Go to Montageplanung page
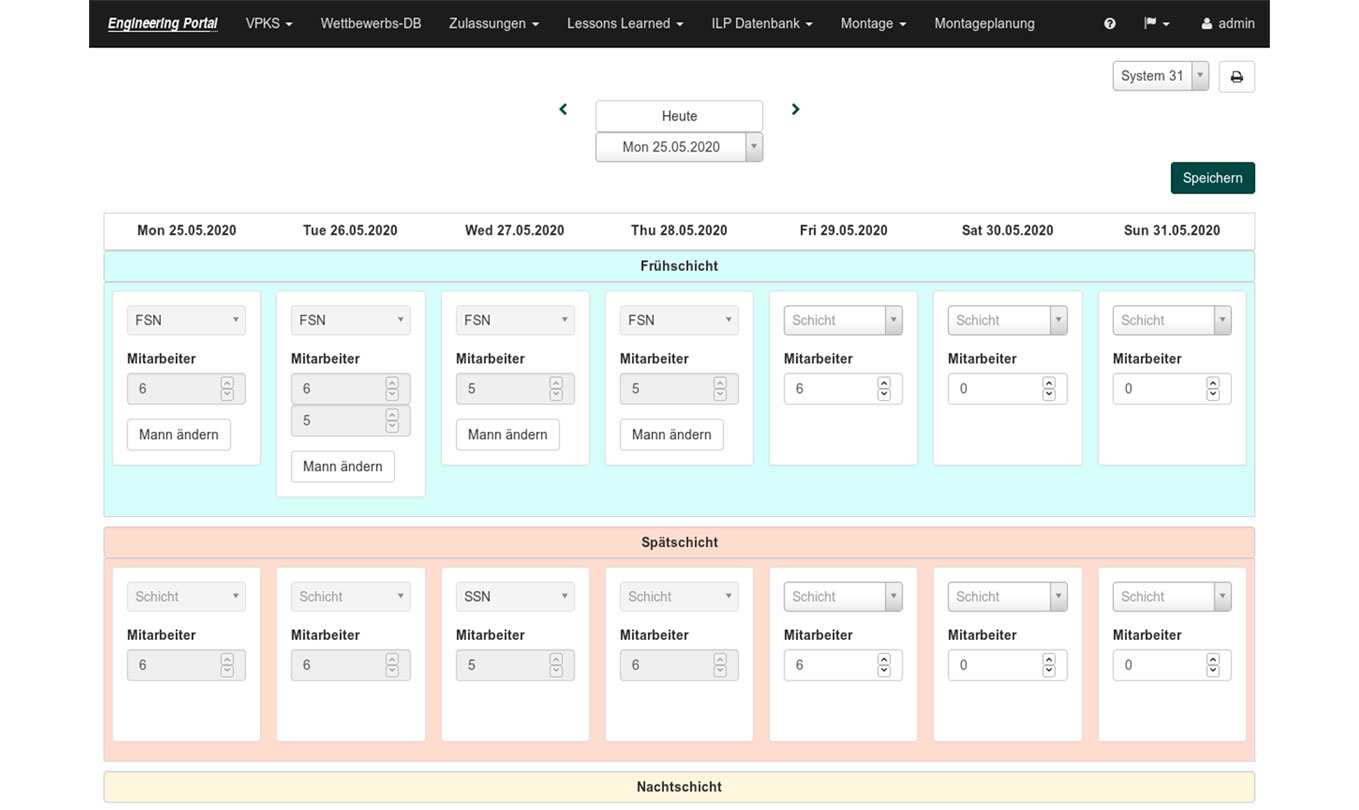Screen dimensions: 1359x810 984,24
